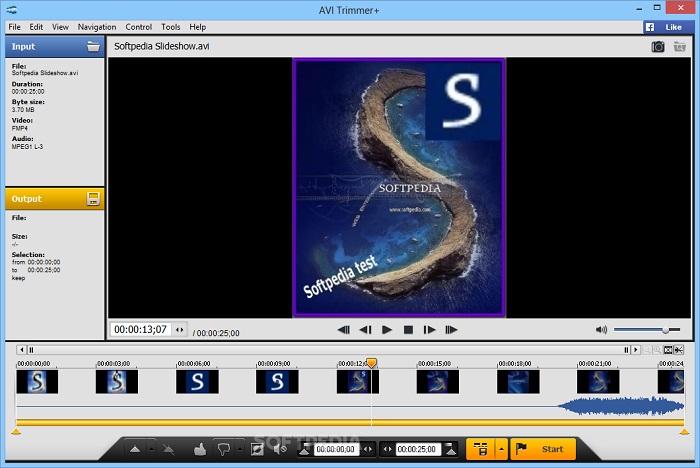Click the current time field 00:00:13;07
This screenshot has width=700, height=468.
[141, 330]
